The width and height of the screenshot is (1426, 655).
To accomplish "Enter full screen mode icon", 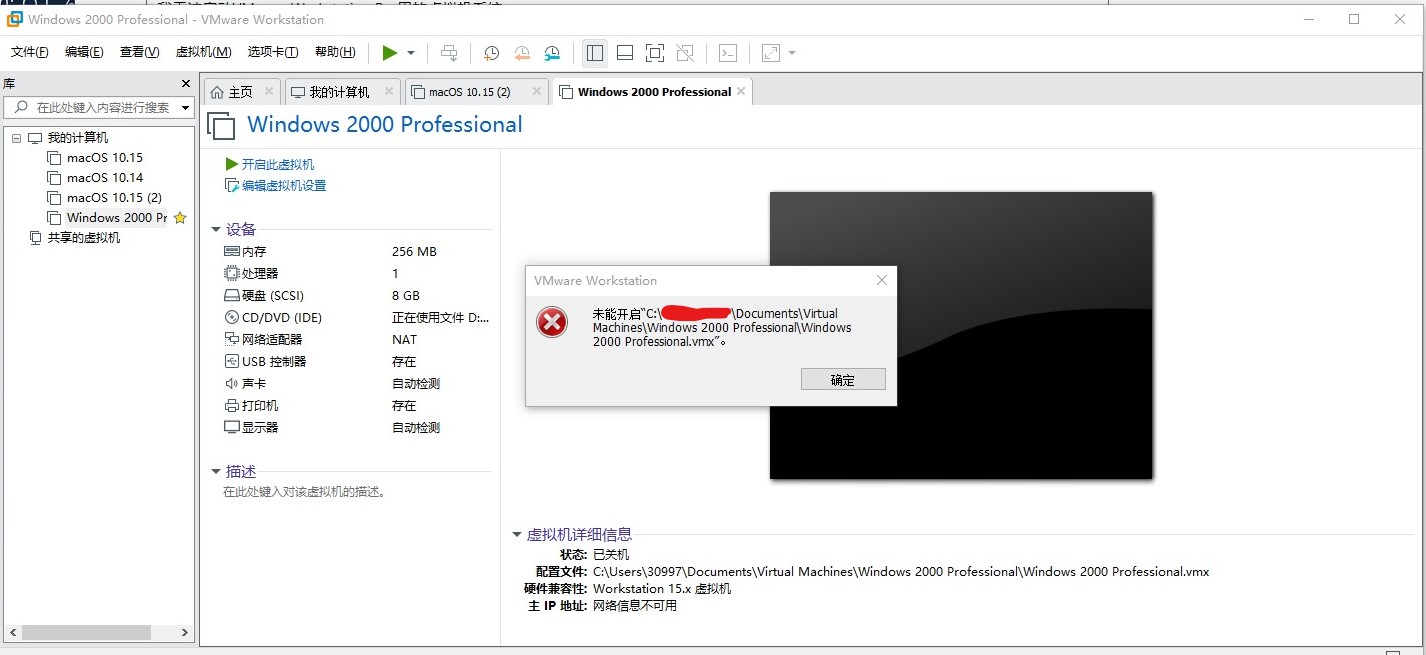I will pyautogui.click(x=655, y=53).
